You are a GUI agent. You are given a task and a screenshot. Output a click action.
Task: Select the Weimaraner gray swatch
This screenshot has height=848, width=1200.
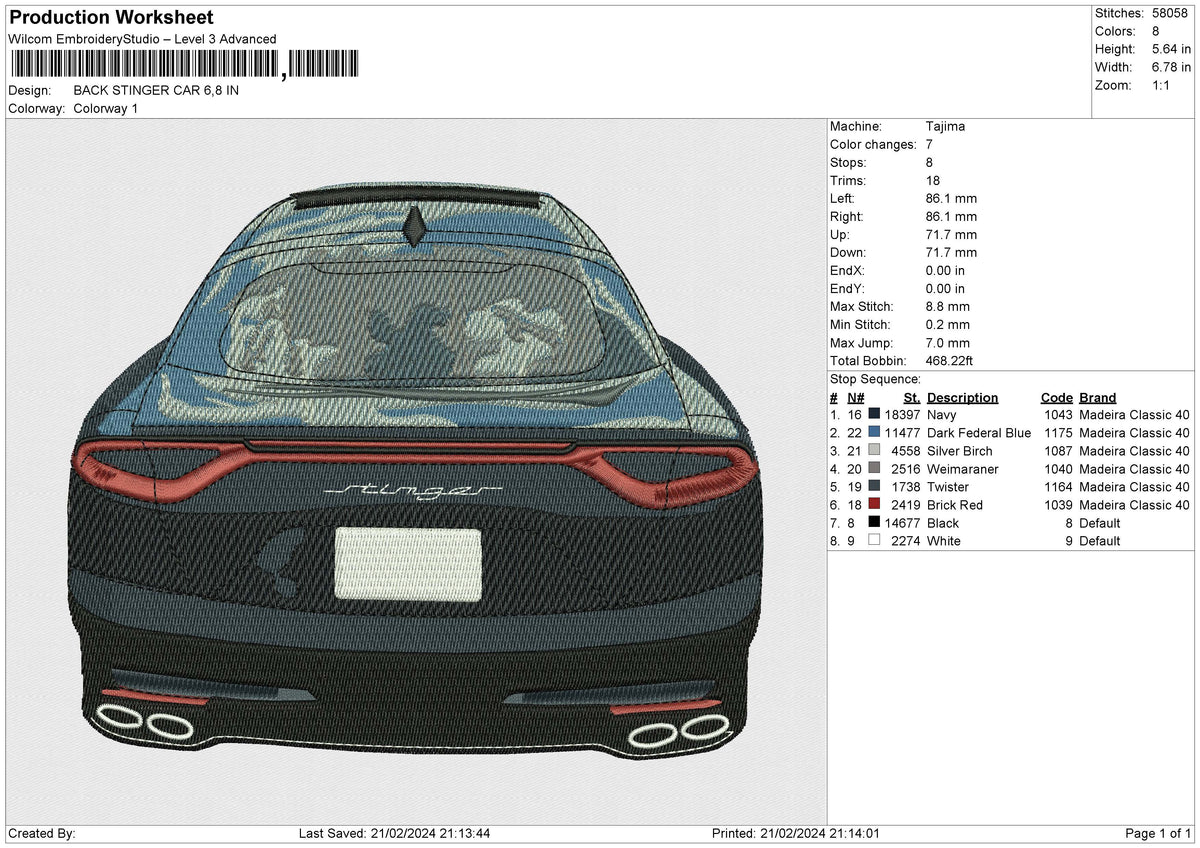pyautogui.click(x=874, y=468)
